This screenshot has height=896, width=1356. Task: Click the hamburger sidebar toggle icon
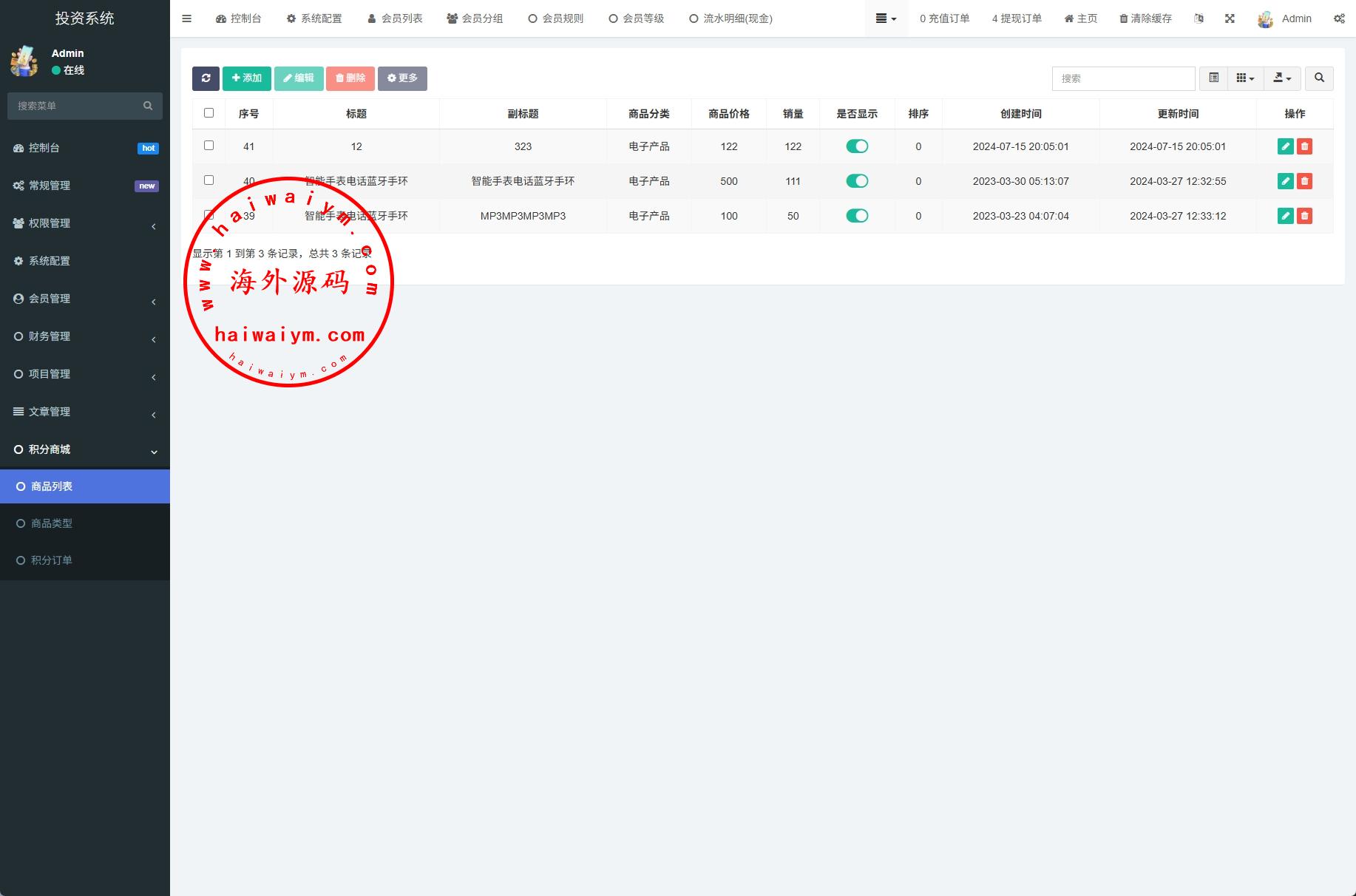[x=186, y=18]
